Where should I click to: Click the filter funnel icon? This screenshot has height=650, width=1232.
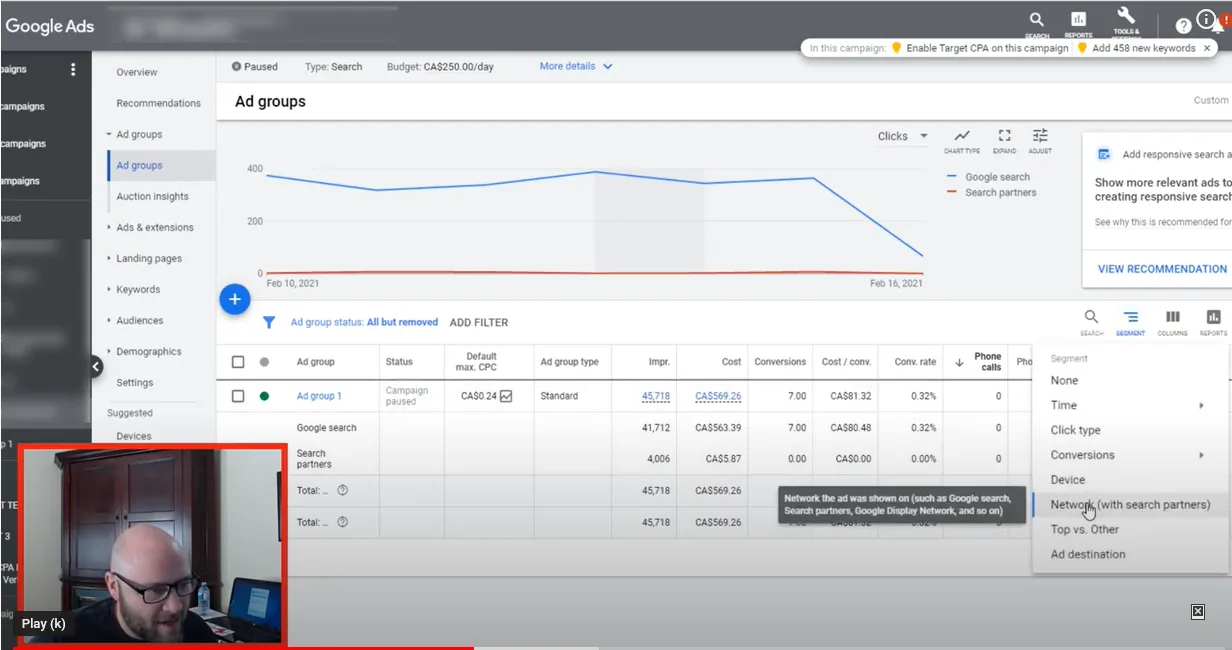(x=269, y=322)
